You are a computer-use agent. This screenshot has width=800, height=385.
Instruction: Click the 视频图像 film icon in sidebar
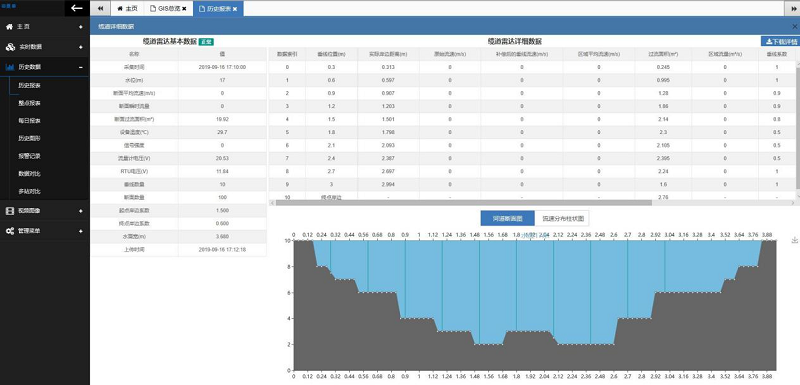[x=10, y=211]
